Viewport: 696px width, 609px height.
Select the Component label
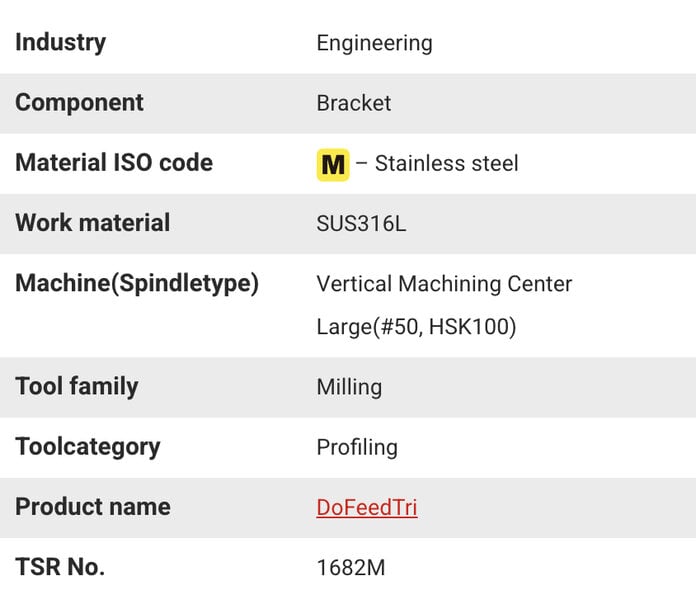[79, 103]
